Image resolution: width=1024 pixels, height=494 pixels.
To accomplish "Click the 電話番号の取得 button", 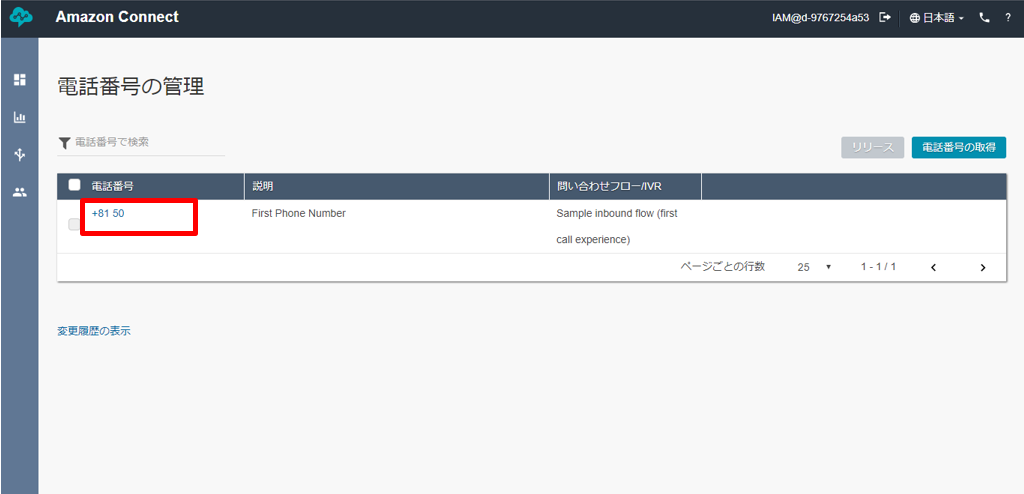I will click(x=959, y=148).
